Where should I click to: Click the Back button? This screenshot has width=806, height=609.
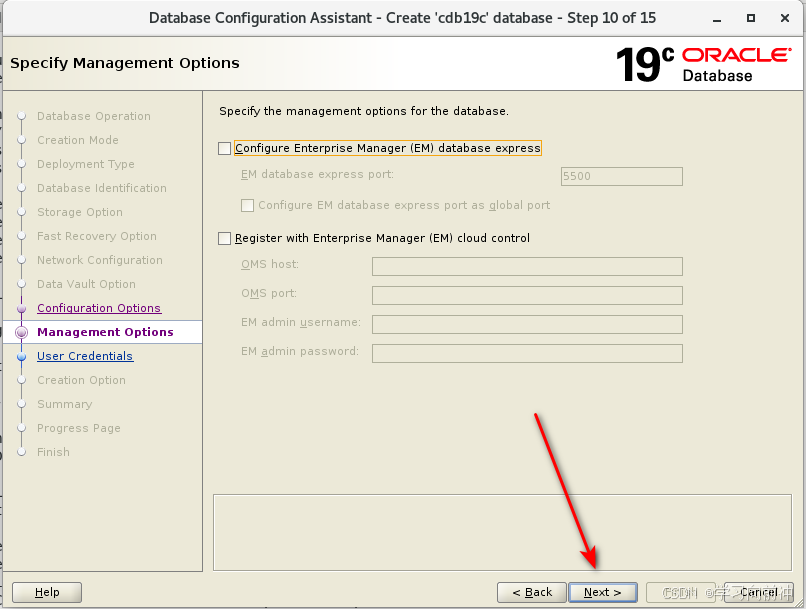pyautogui.click(x=531, y=592)
